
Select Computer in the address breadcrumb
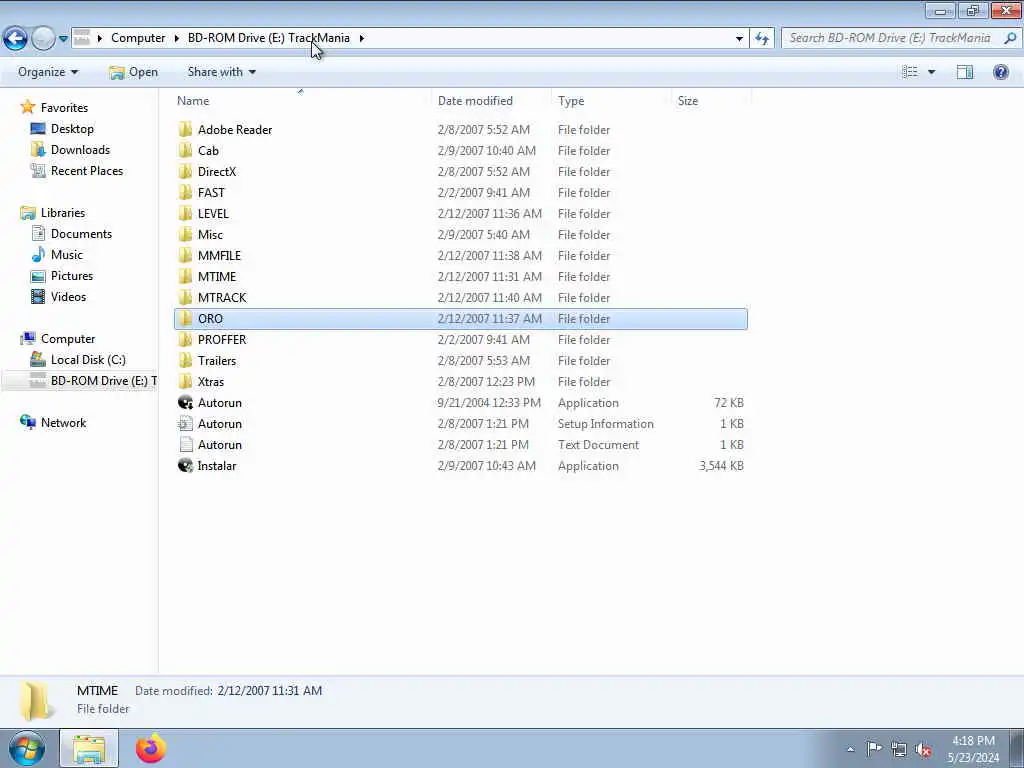[138, 38]
